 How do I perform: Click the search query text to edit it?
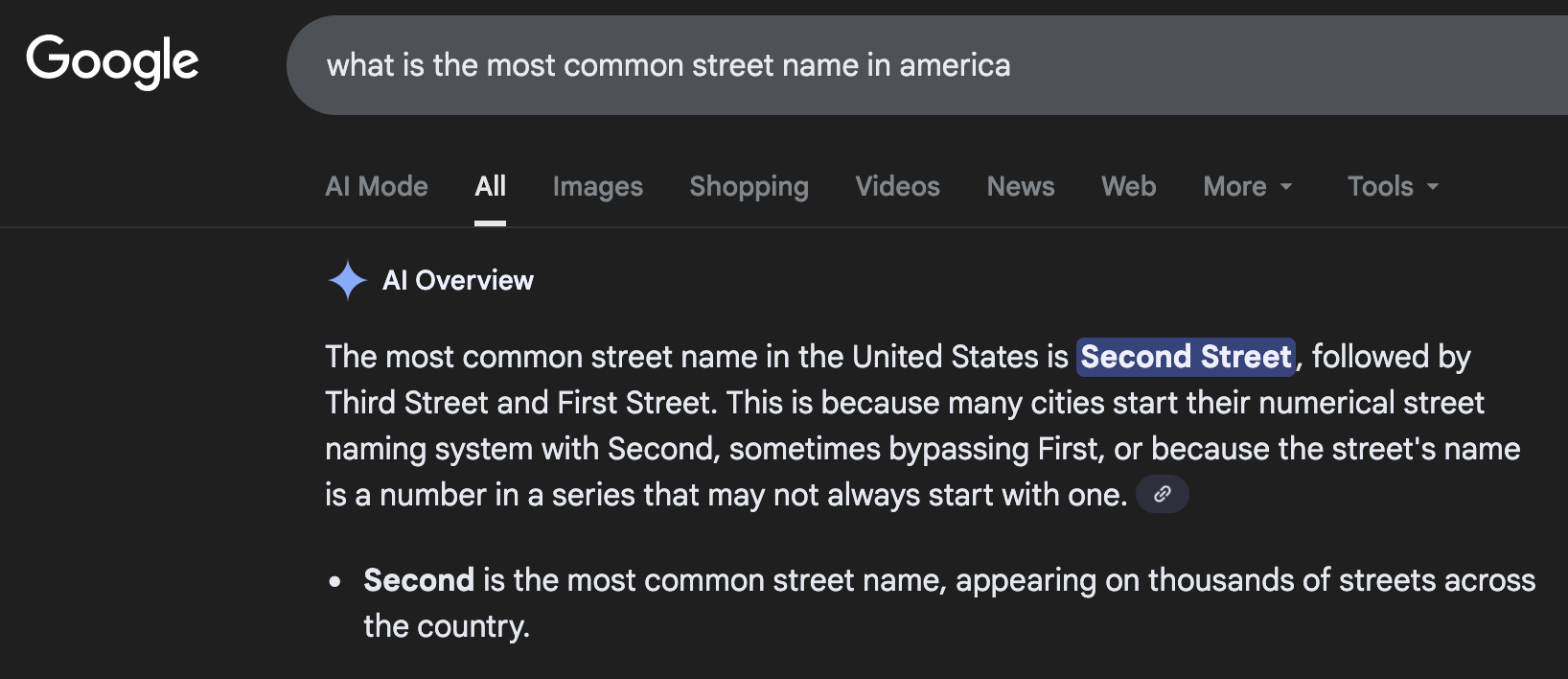670,65
